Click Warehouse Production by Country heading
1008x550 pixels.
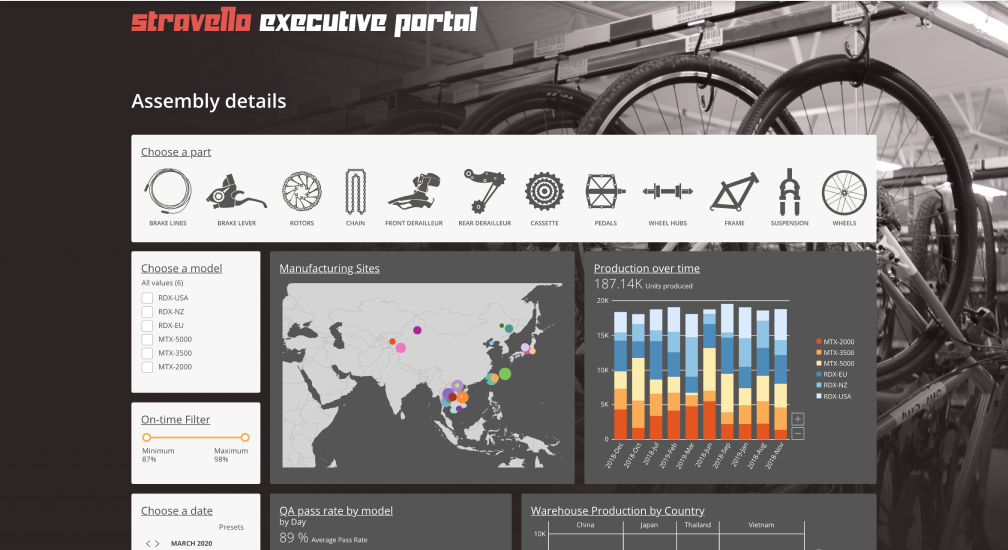pos(617,511)
